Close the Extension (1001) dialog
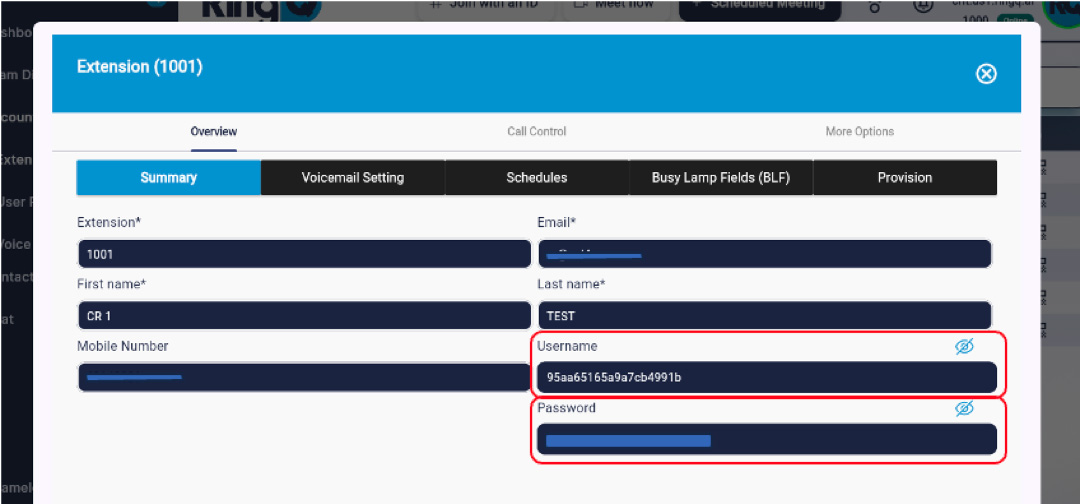Viewport: 1080px width, 504px height. tap(986, 74)
